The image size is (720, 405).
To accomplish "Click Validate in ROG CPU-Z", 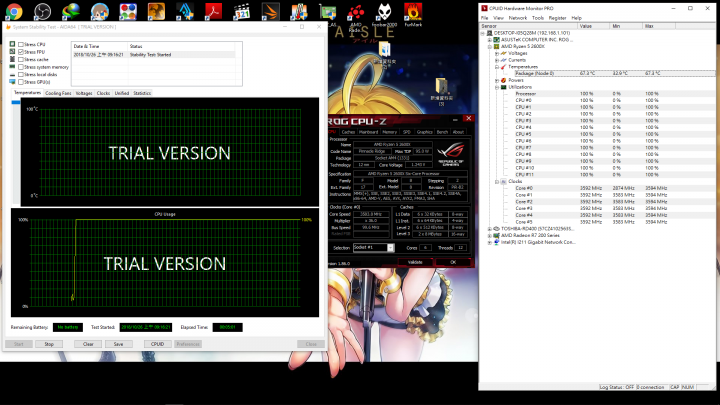I will click(x=415, y=262).
